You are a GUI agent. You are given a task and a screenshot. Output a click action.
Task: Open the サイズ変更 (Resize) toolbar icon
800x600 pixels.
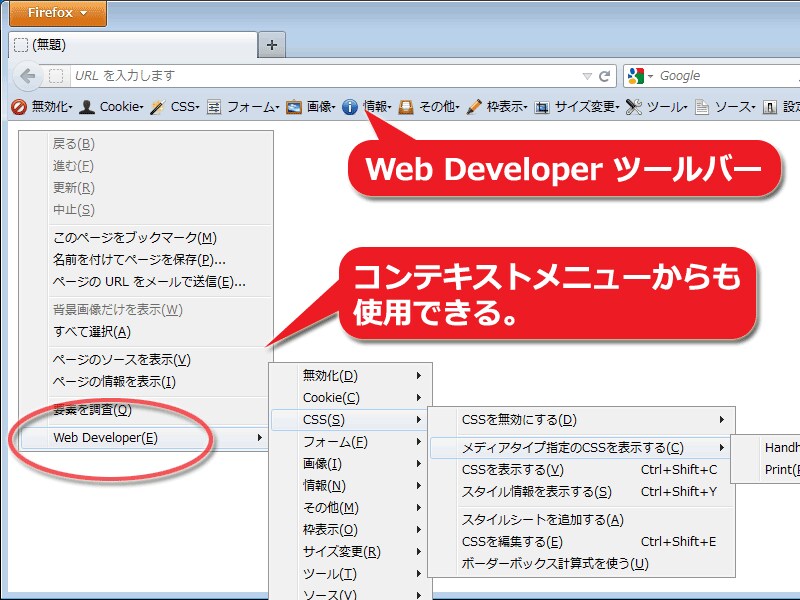pyautogui.click(x=542, y=106)
